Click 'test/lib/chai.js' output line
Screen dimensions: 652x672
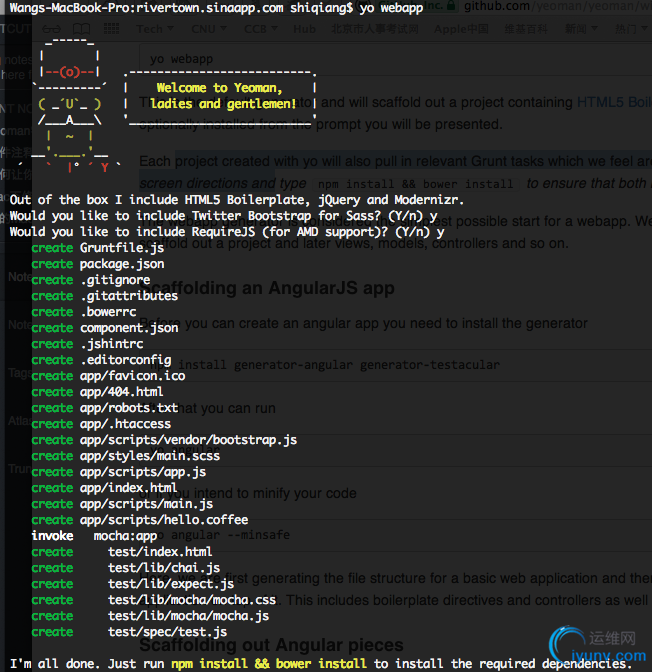point(126,568)
